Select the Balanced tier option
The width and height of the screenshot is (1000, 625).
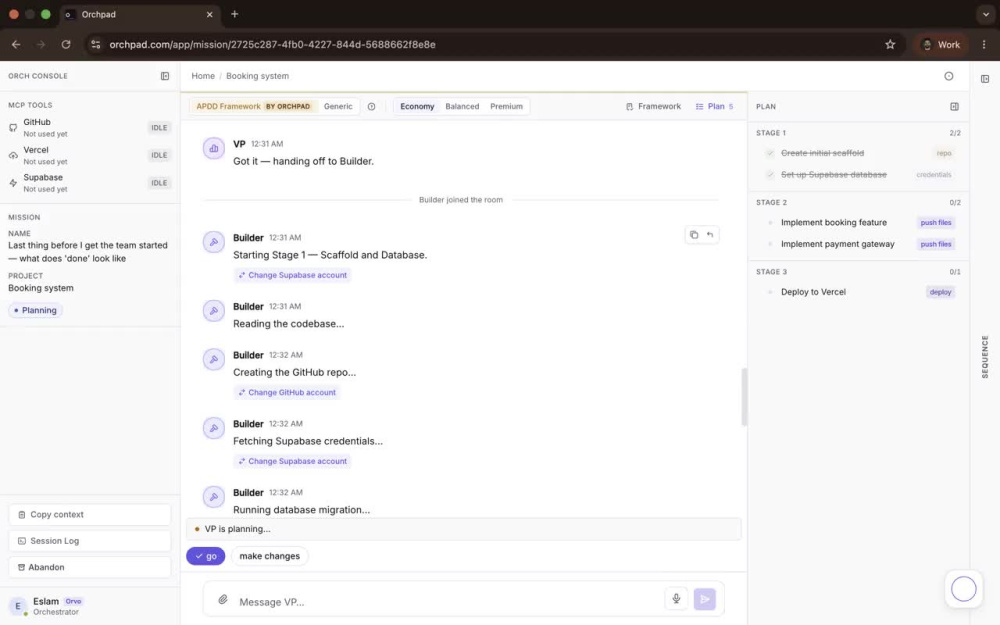point(462,107)
